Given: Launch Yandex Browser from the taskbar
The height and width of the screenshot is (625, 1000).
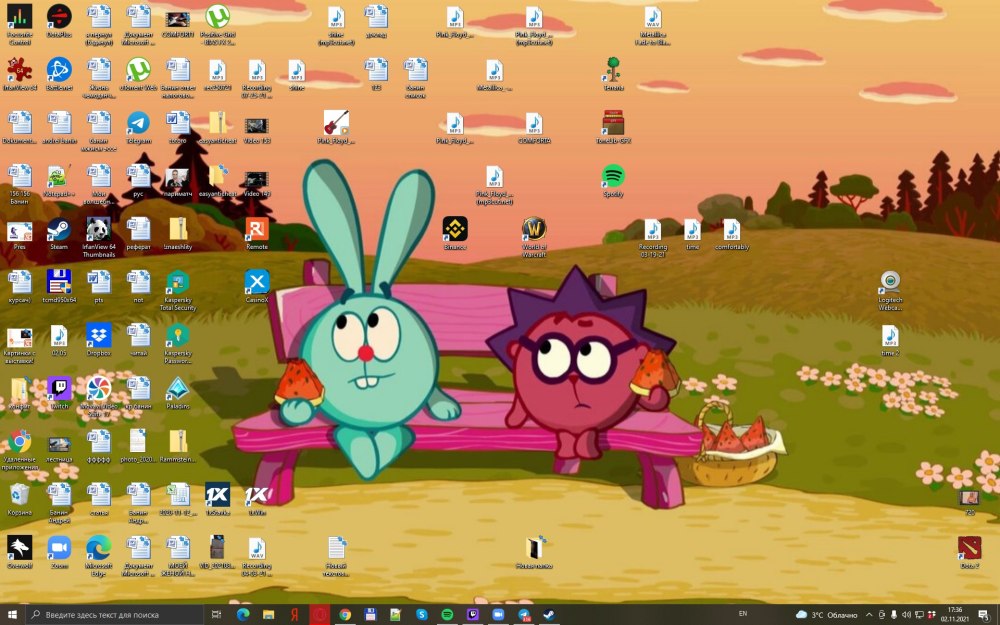Looking at the screenshot, I should (x=294, y=614).
